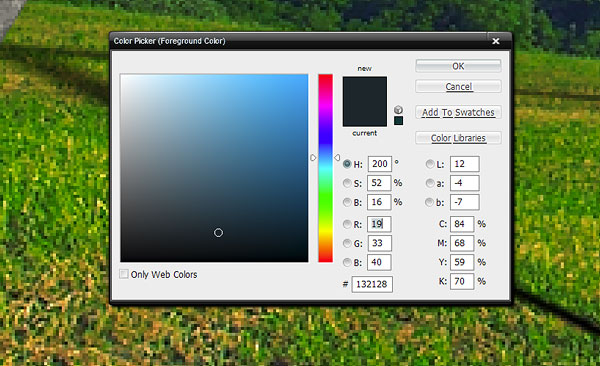Screen dimensions: 600x366
Task: Select the R red radio button
Action: point(347,224)
